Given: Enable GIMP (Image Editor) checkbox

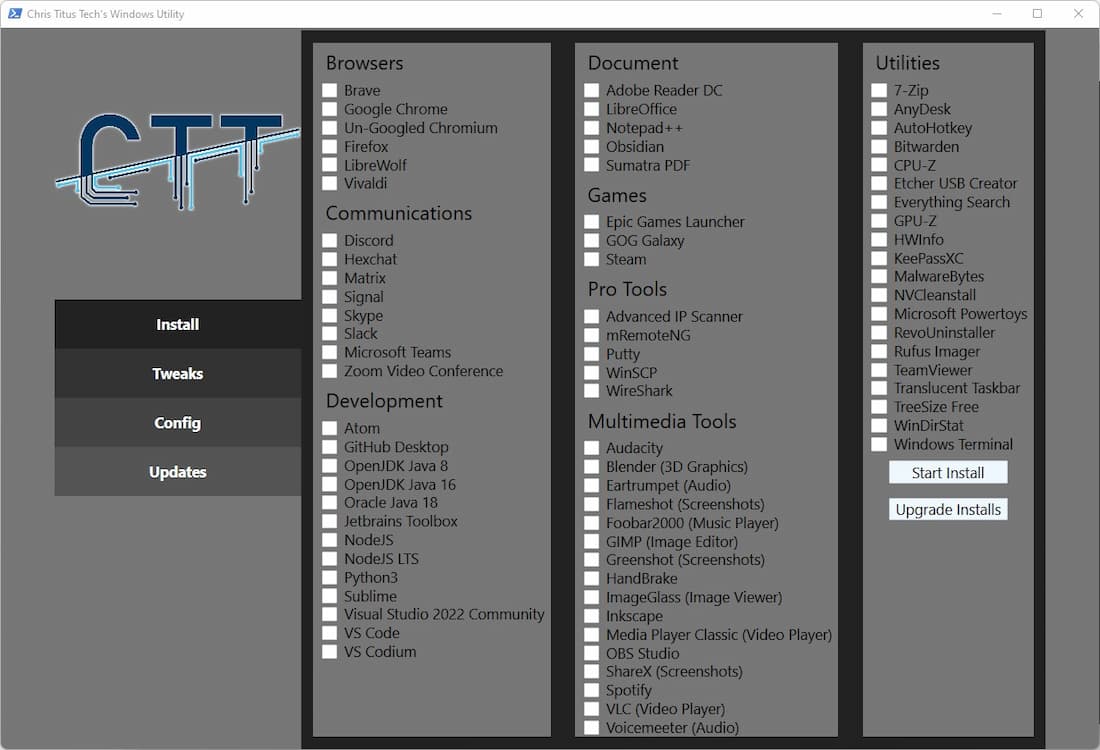Looking at the screenshot, I should click(x=592, y=542).
